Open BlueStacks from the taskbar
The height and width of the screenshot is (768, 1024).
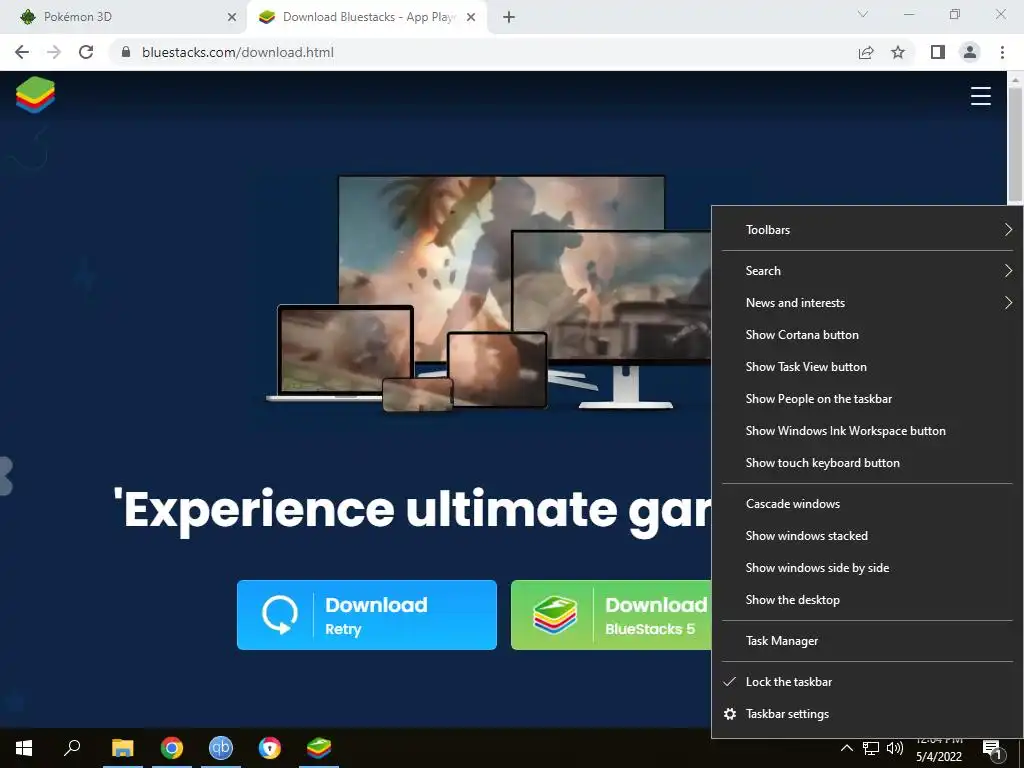[x=319, y=748]
